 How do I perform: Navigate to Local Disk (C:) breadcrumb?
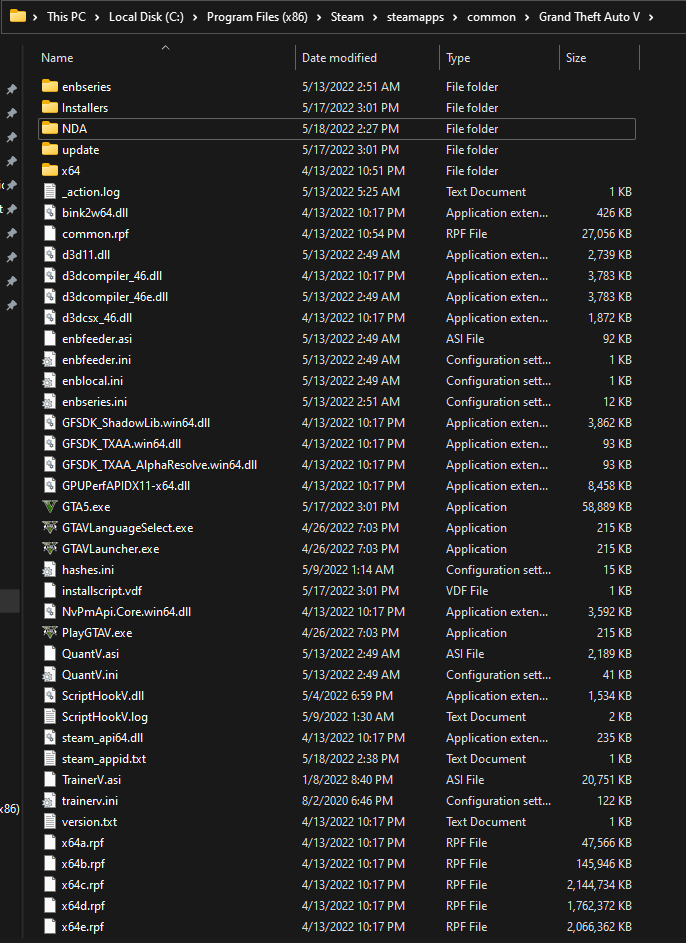pos(146,17)
